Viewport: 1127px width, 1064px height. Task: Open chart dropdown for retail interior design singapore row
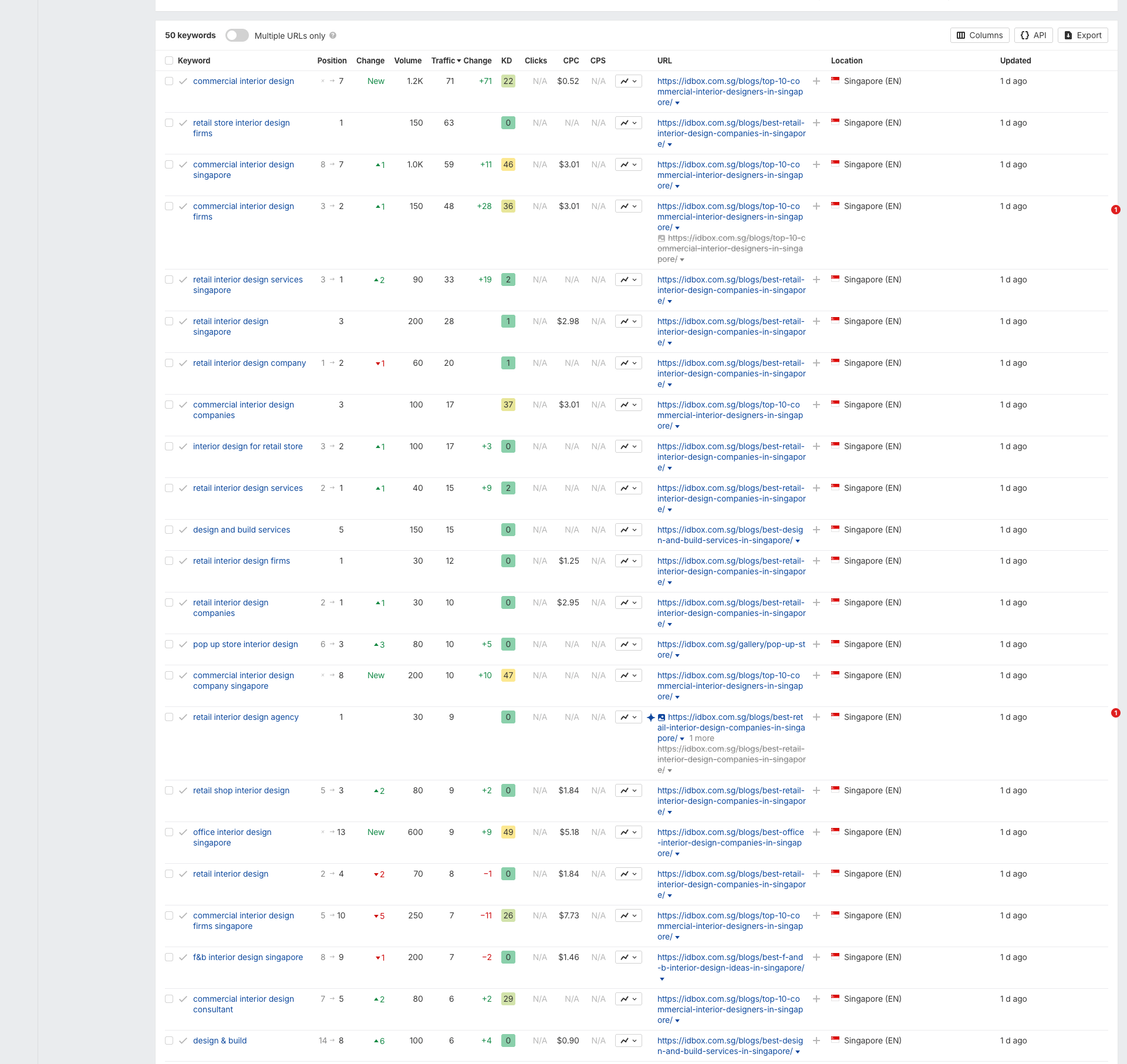click(629, 321)
